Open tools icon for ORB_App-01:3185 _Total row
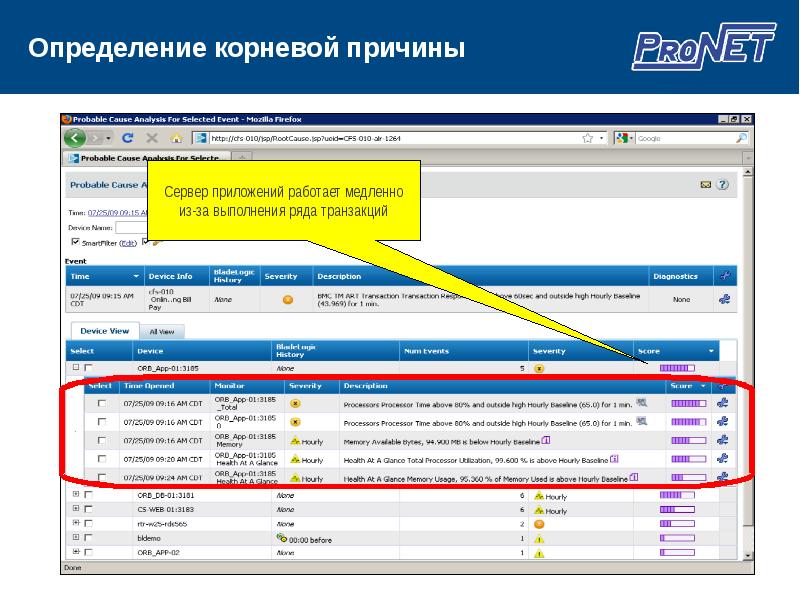800x600 pixels. [x=723, y=403]
